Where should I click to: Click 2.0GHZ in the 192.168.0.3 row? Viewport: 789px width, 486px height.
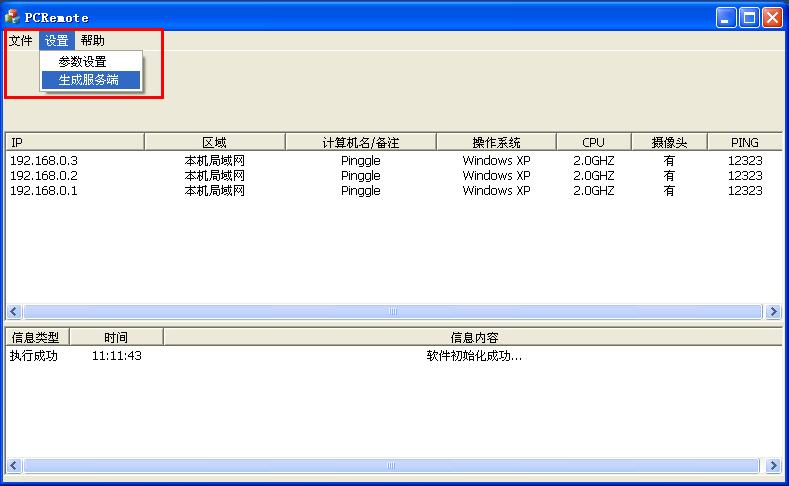(x=594, y=160)
